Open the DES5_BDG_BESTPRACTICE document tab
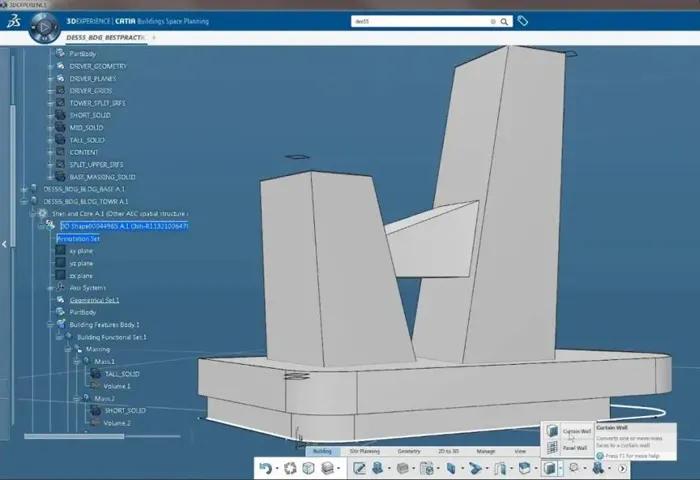The width and height of the screenshot is (700, 480). (104, 38)
